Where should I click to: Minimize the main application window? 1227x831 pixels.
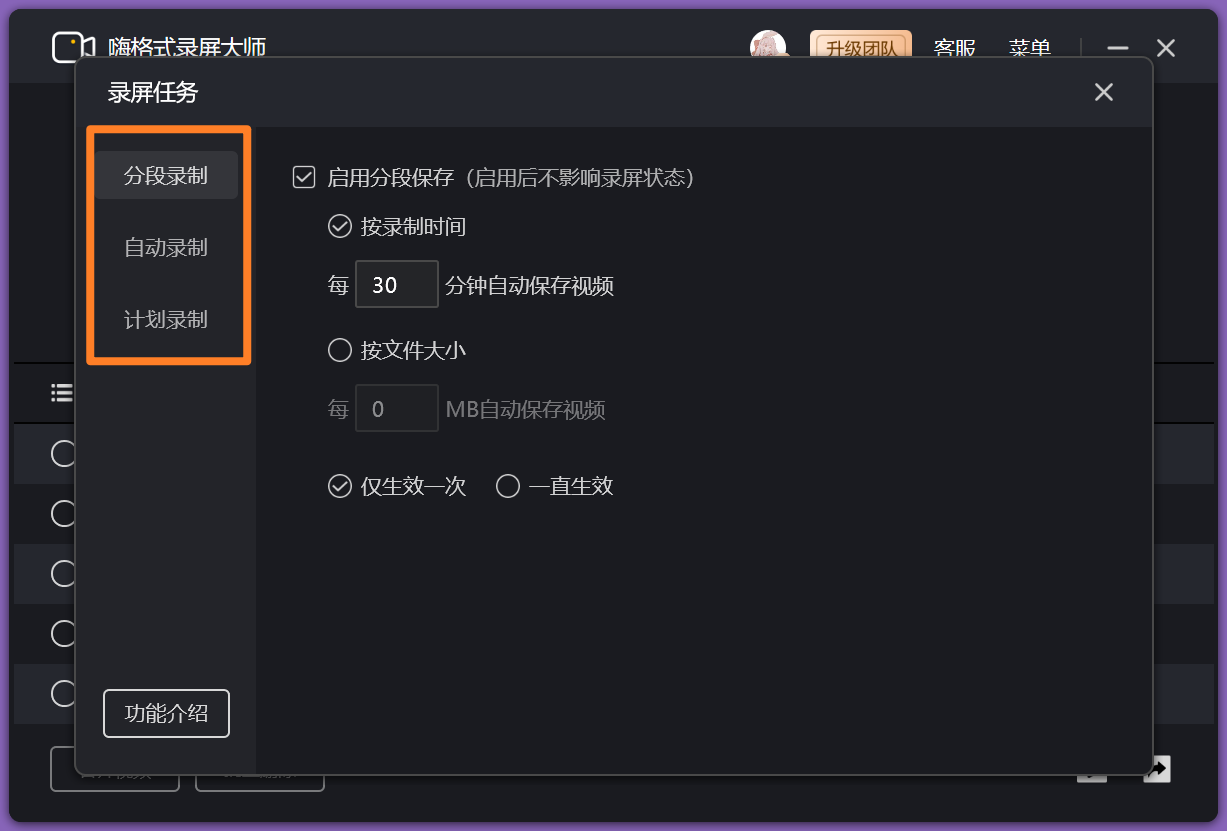click(1118, 48)
